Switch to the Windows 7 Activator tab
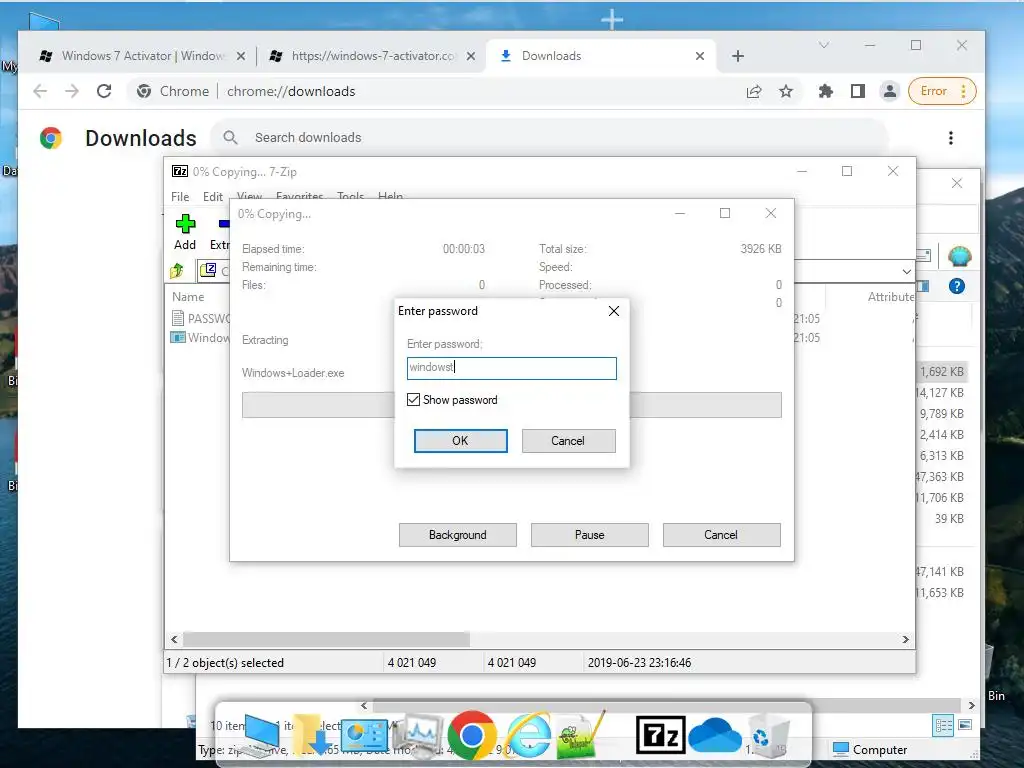The width and height of the screenshot is (1024, 768). click(x=142, y=56)
